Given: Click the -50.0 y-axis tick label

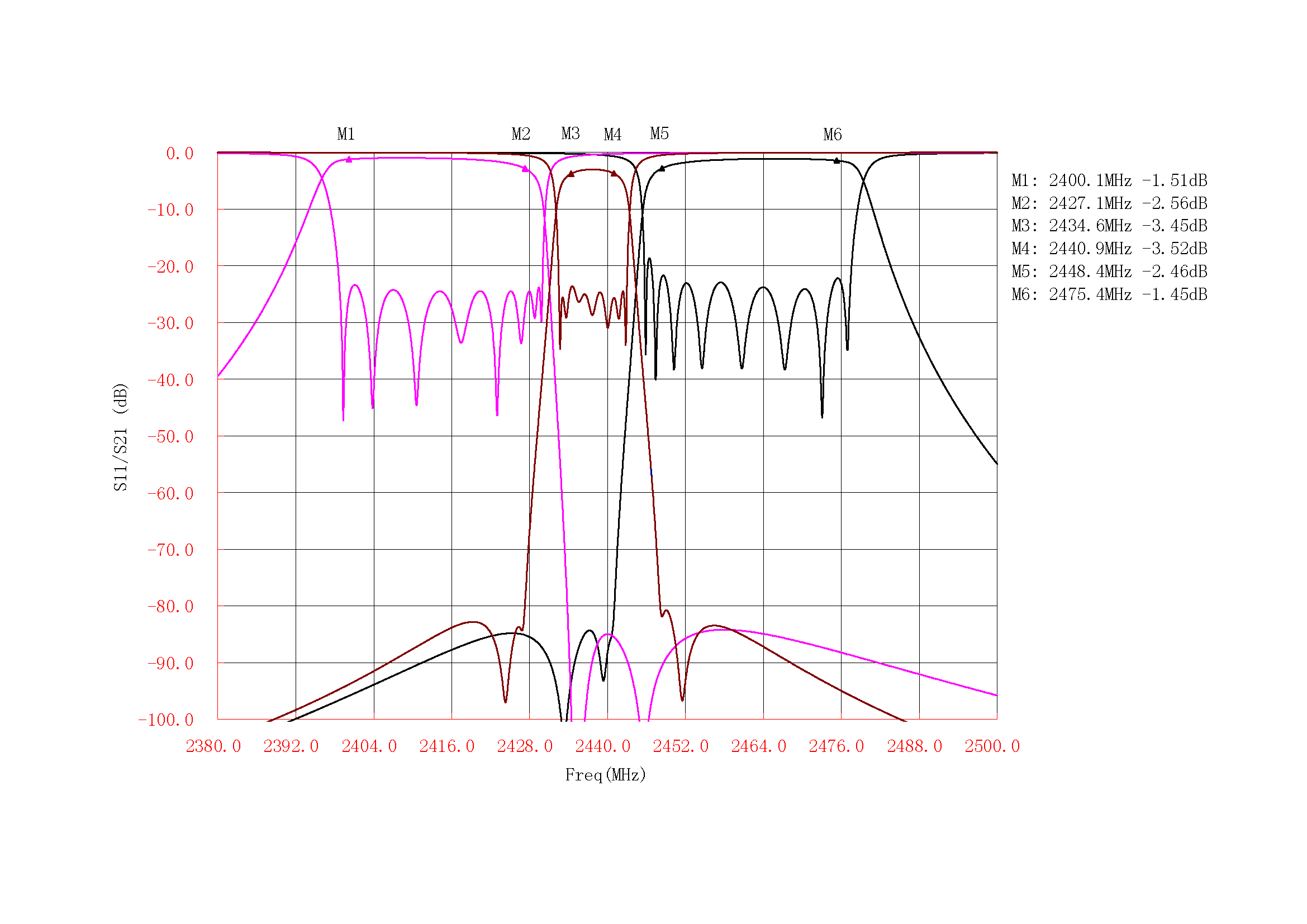Looking at the screenshot, I should coord(170,437).
